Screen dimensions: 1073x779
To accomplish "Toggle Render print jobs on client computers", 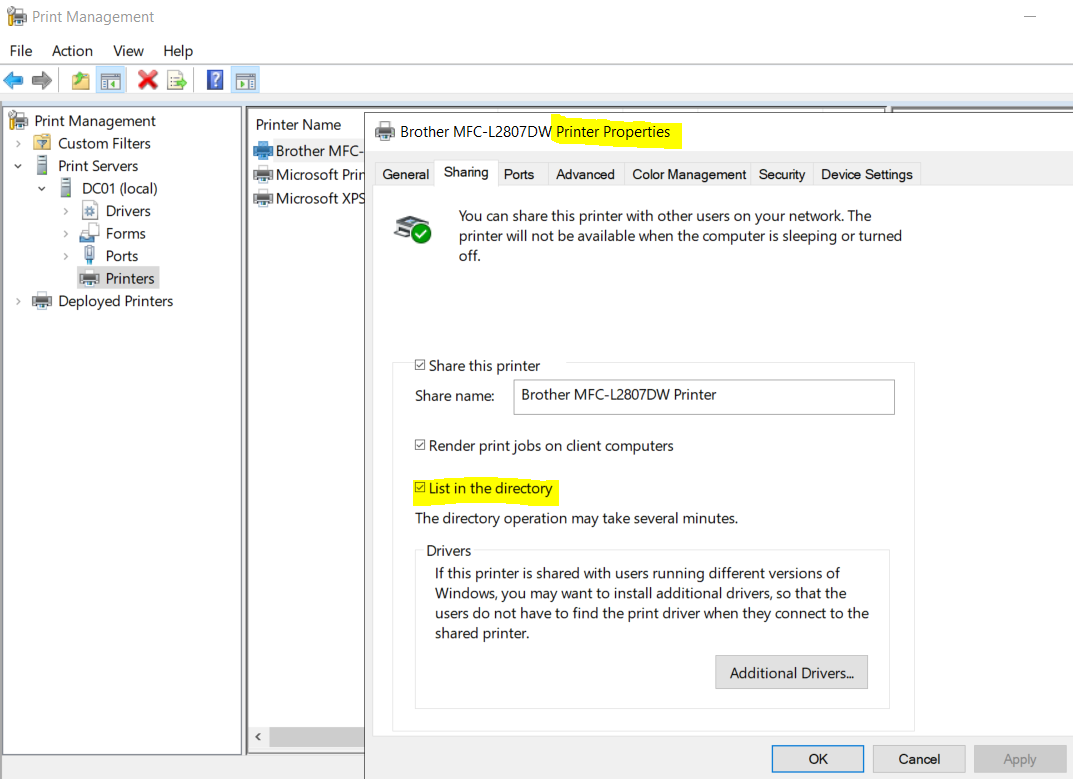I will pyautogui.click(x=420, y=445).
